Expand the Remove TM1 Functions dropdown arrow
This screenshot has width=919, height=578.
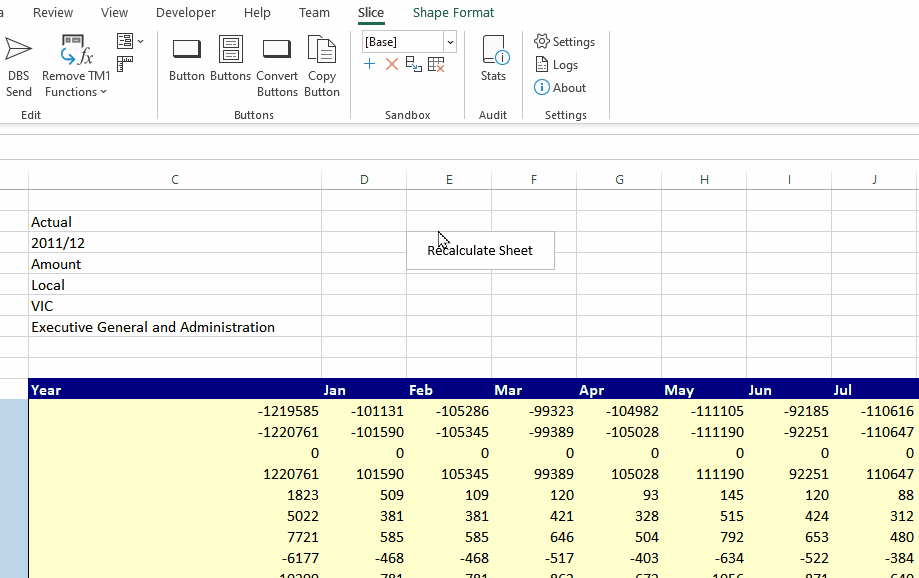pos(103,93)
